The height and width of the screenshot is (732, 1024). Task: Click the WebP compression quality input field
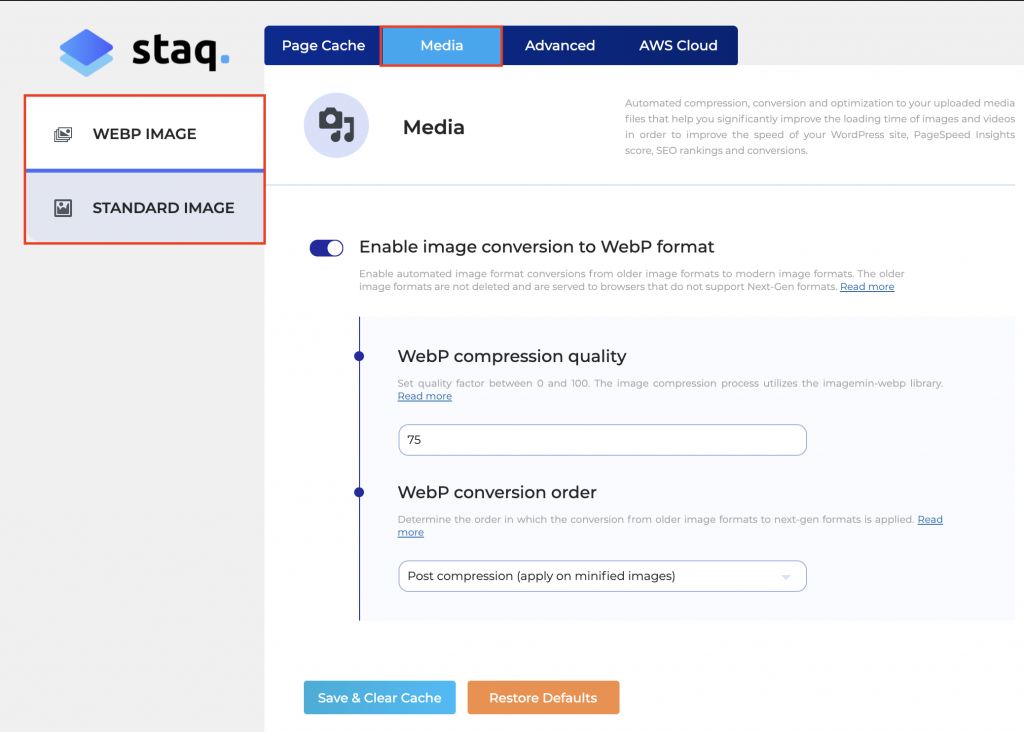pos(602,440)
